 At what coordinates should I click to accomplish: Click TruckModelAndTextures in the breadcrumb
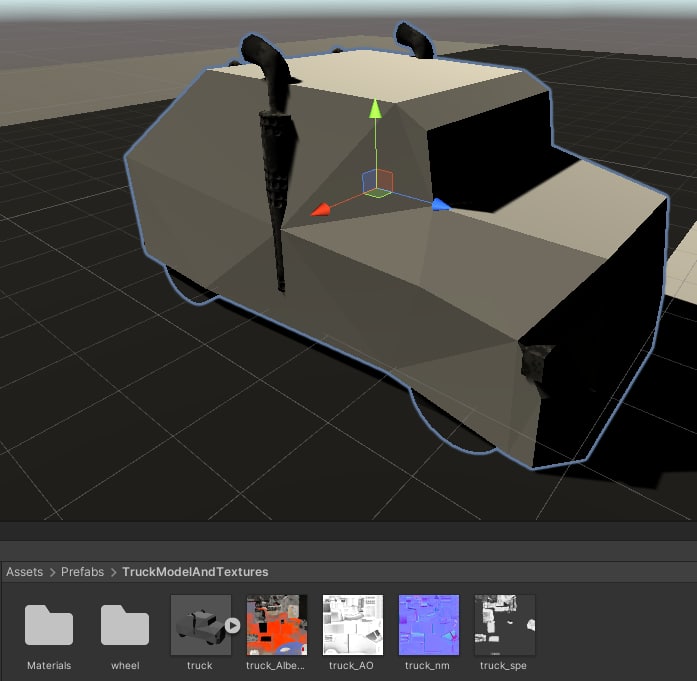click(195, 572)
